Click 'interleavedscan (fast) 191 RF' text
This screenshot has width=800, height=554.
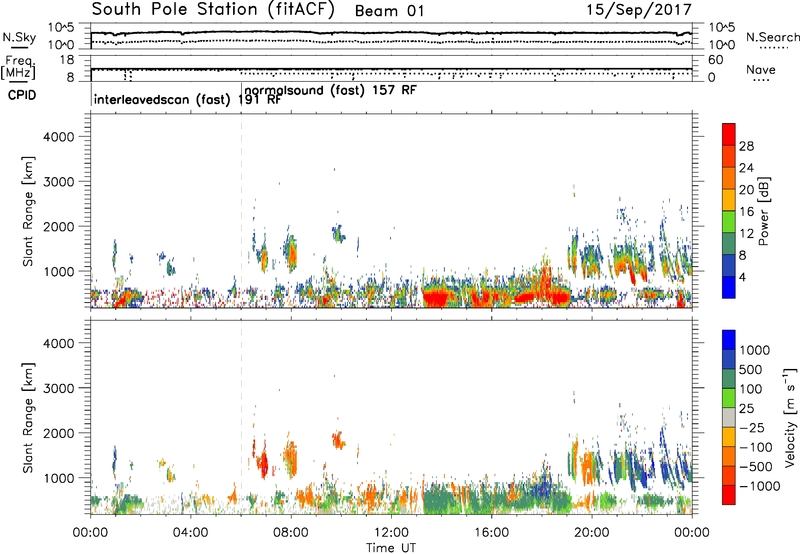click(187, 99)
